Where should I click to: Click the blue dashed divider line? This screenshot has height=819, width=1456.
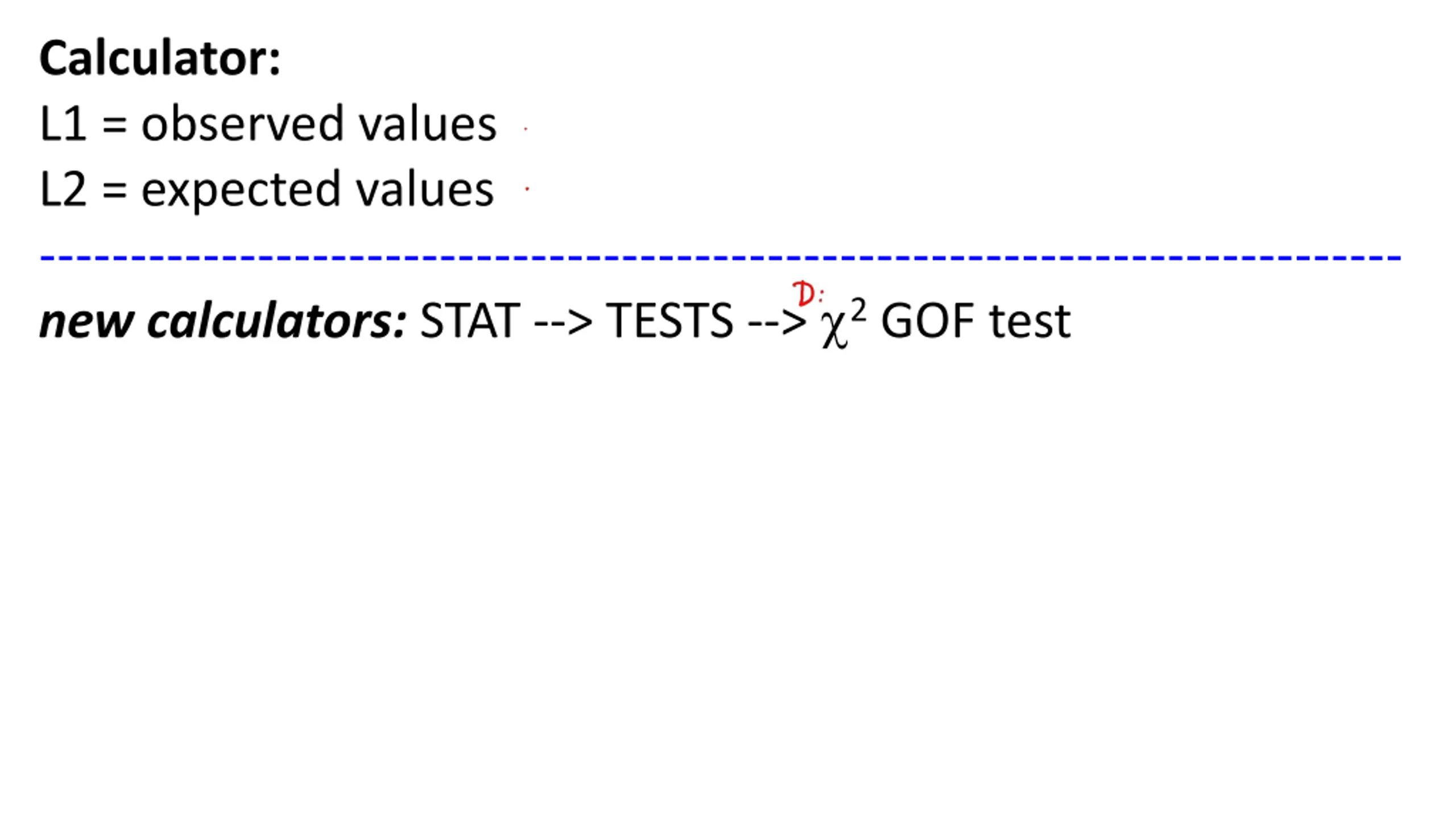(x=721, y=258)
